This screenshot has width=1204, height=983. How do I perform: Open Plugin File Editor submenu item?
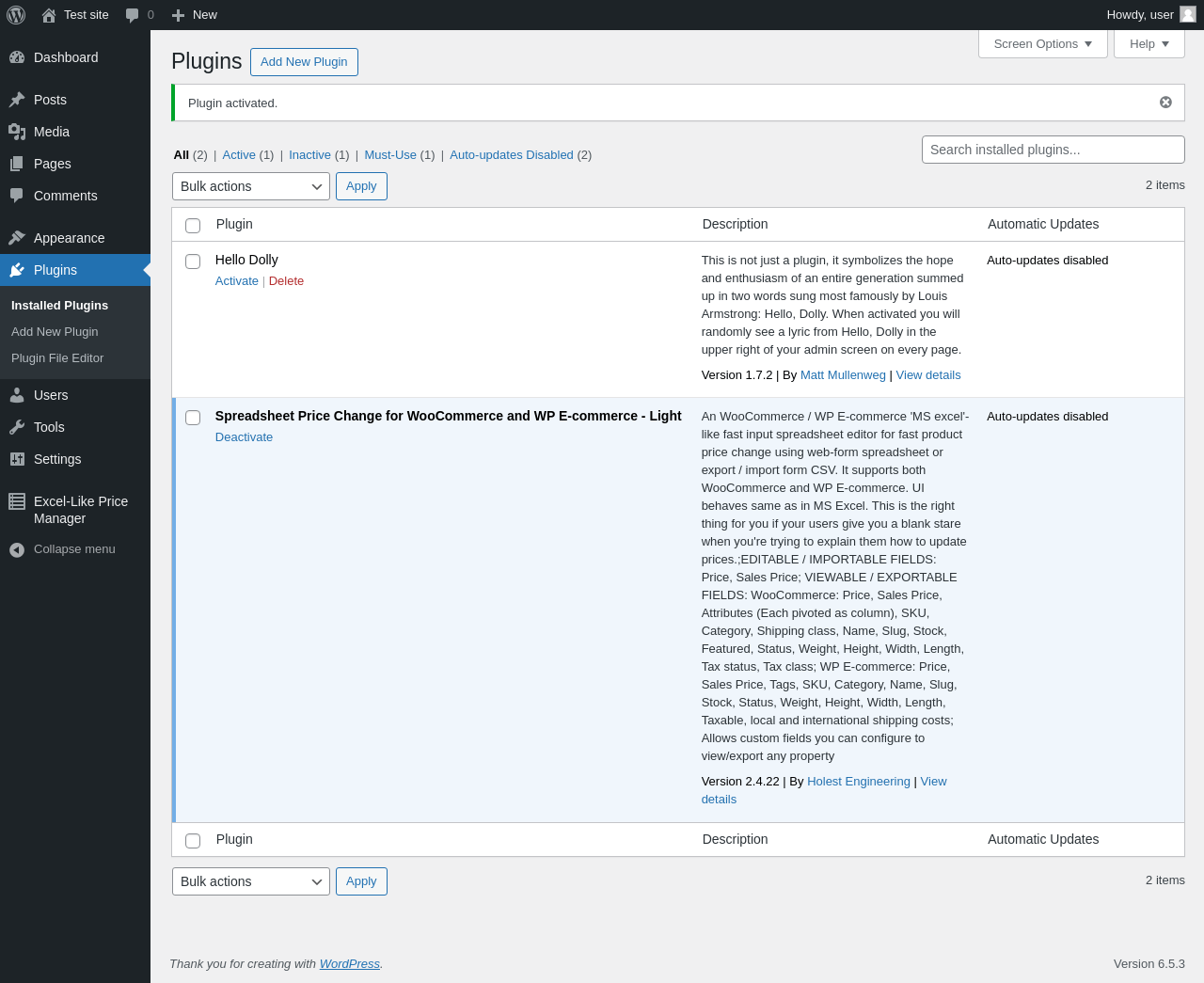click(x=57, y=358)
